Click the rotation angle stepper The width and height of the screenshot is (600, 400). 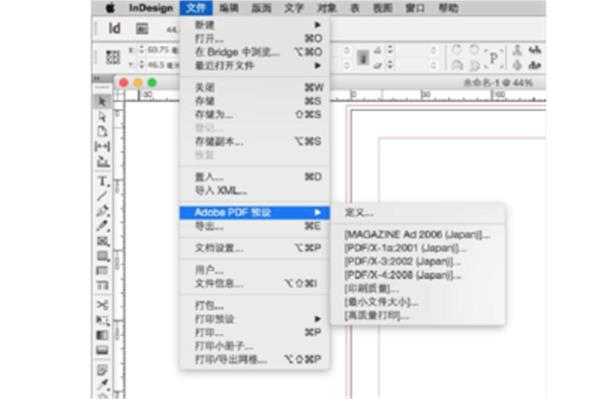(390, 50)
